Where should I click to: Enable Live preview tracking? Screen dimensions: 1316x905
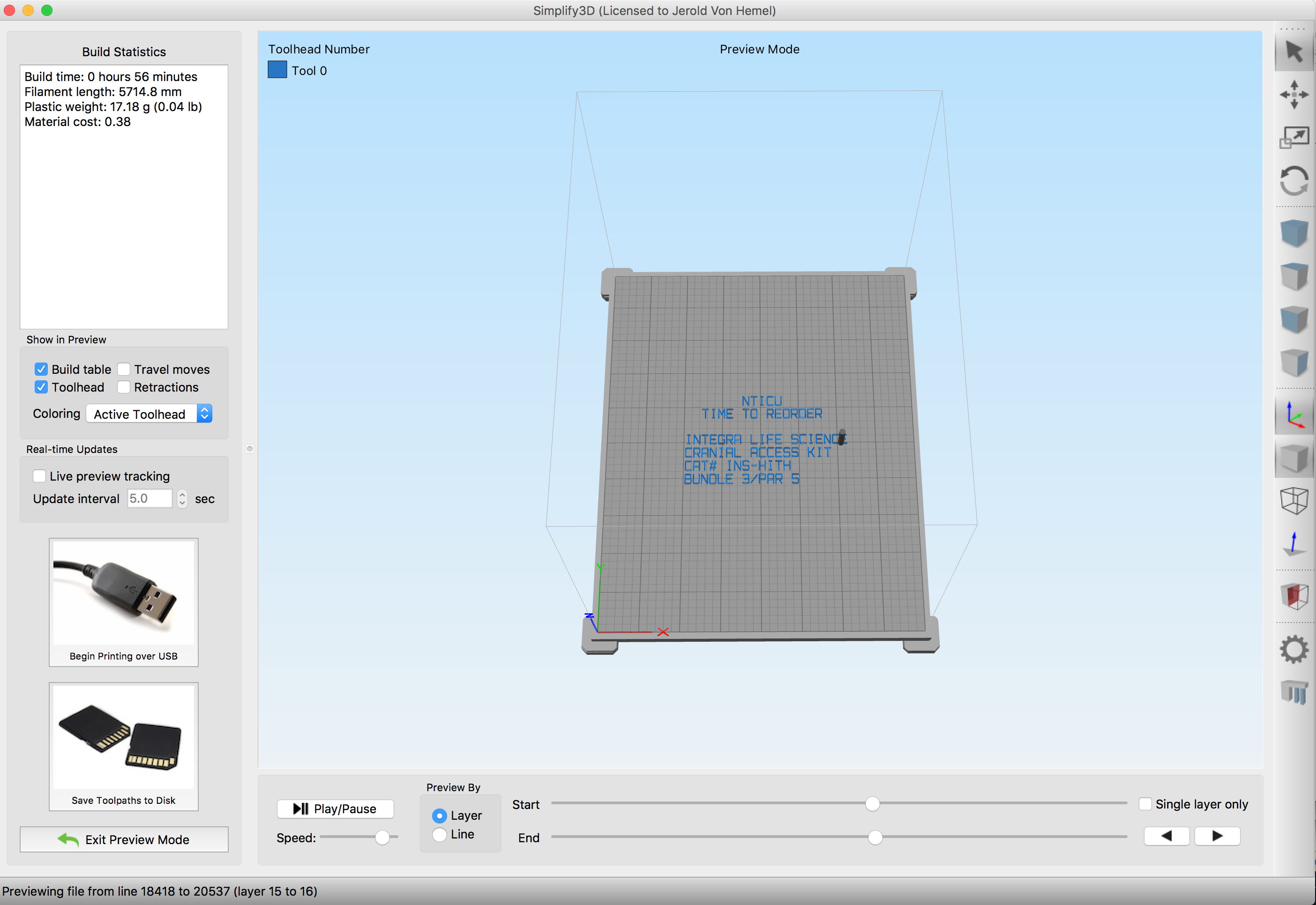click(39, 476)
